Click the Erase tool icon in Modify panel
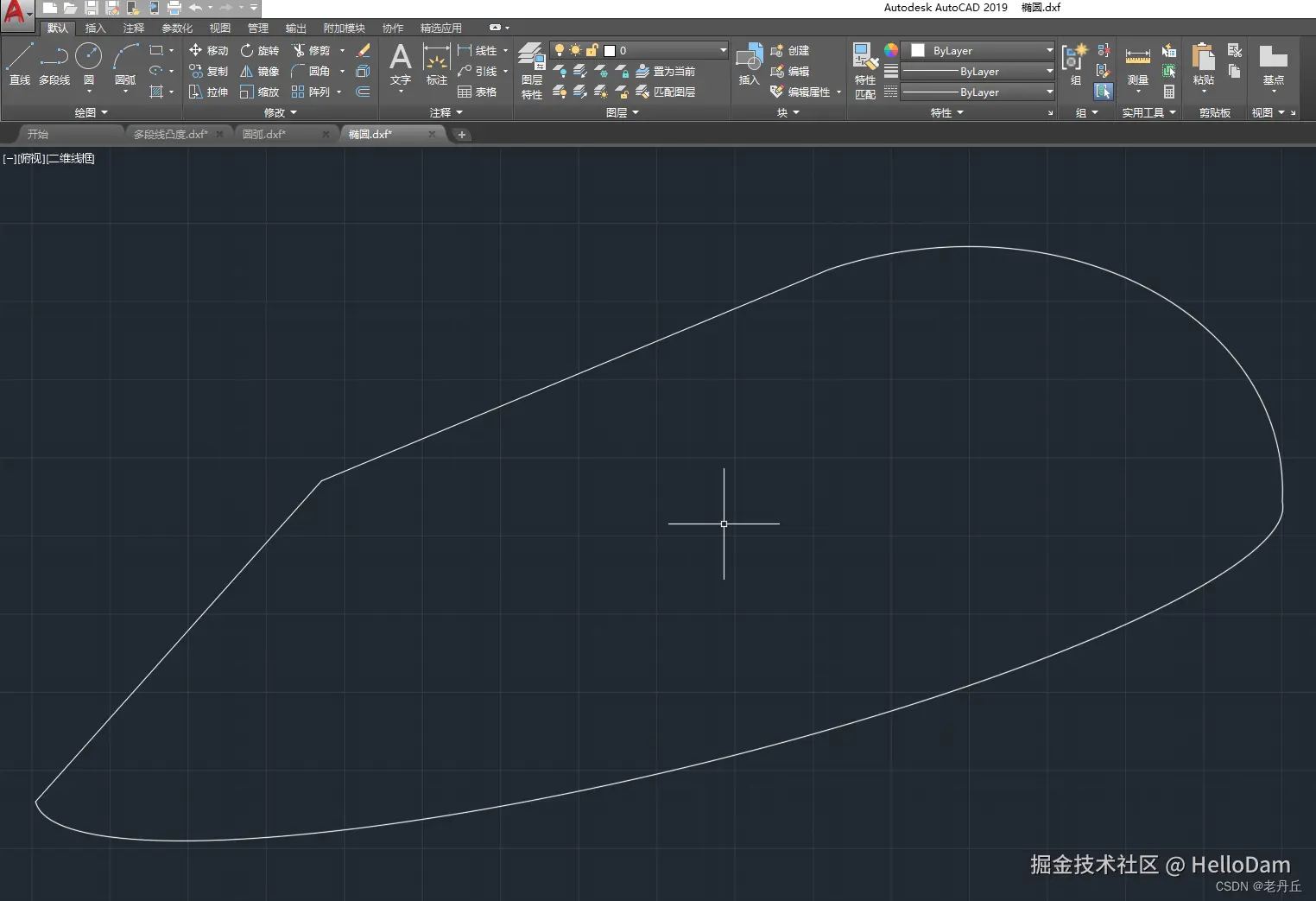1316x901 pixels. point(363,50)
